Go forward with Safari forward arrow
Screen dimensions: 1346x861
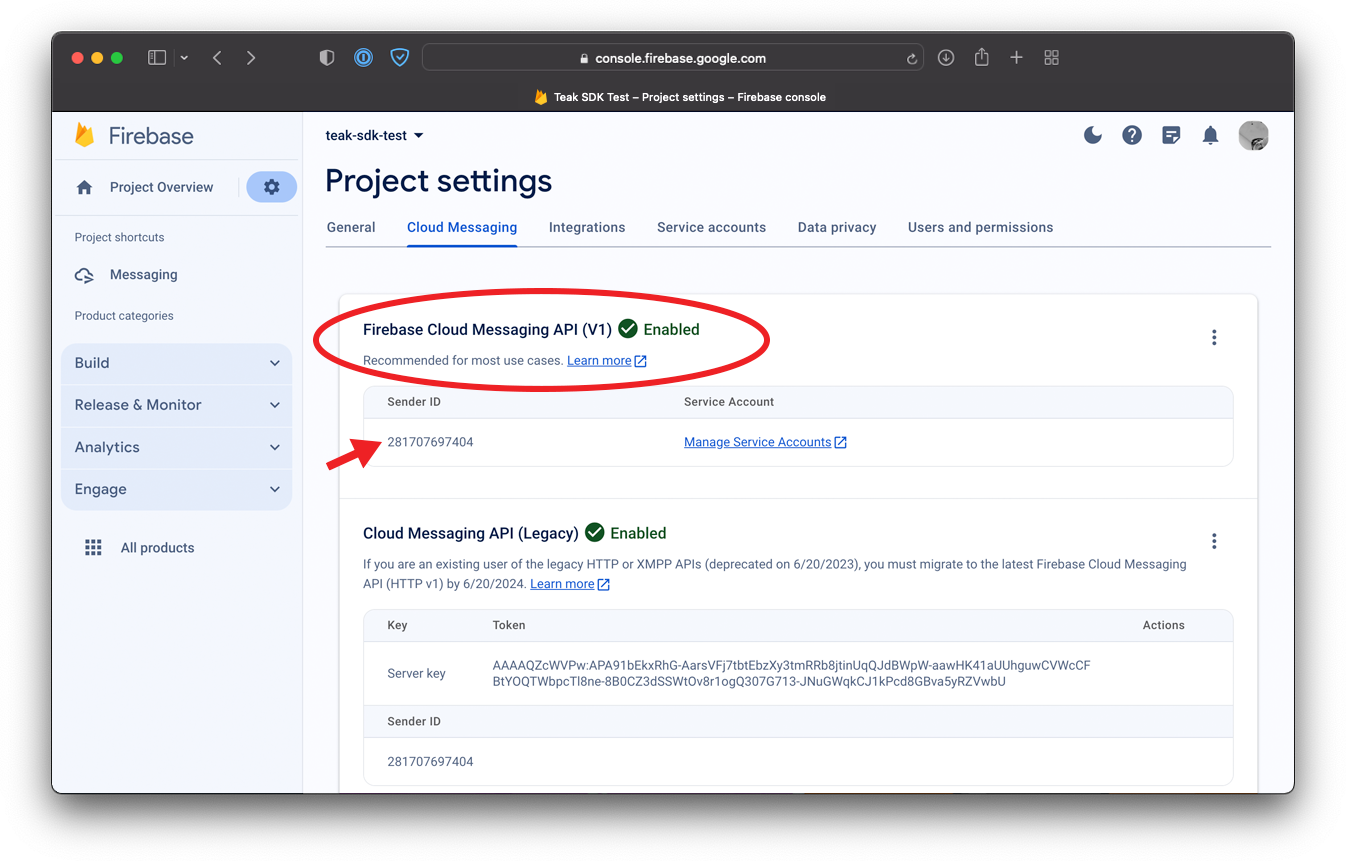pyautogui.click(x=251, y=58)
